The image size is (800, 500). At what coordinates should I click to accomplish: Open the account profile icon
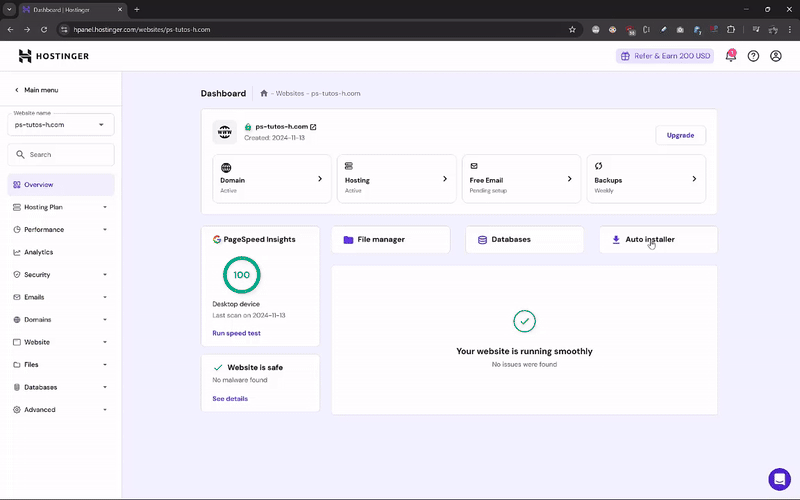(x=776, y=56)
